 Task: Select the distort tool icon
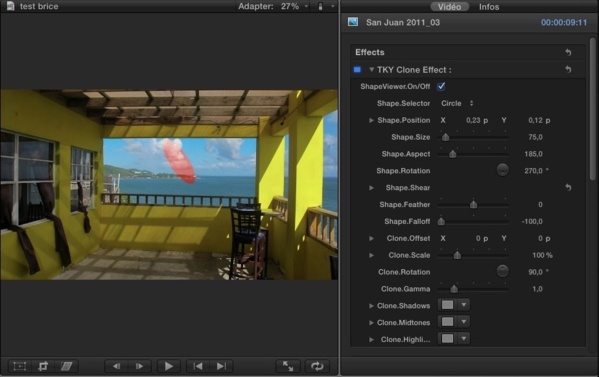[66, 366]
